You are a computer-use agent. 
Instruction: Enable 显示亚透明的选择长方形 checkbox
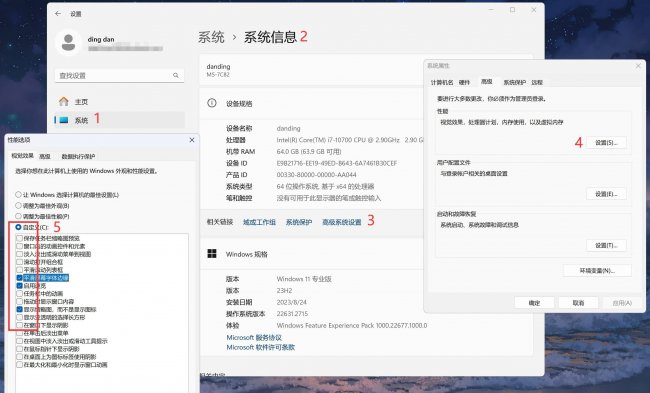pyautogui.click(x=19, y=317)
